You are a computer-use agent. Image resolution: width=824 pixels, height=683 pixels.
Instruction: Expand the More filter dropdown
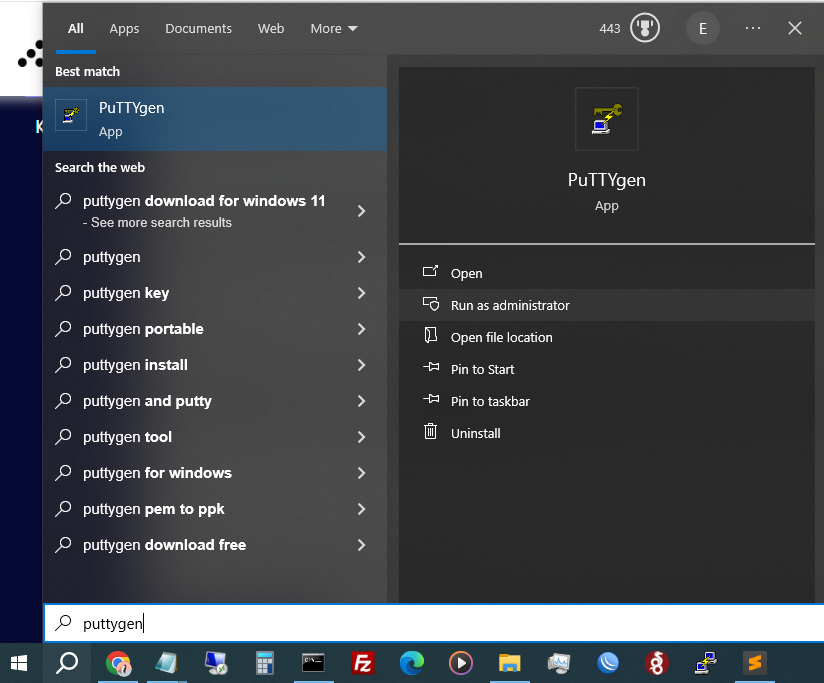[x=333, y=29]
